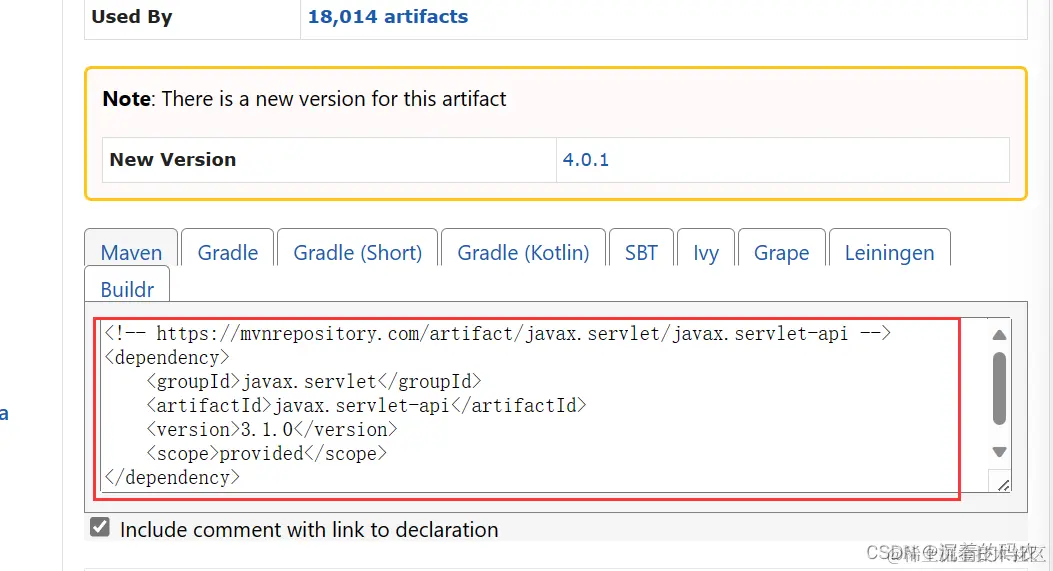The height and width of the screenshot is (571, 1053).
Task: Open new version 4.0.1 link
Action: tap(586, 160)
